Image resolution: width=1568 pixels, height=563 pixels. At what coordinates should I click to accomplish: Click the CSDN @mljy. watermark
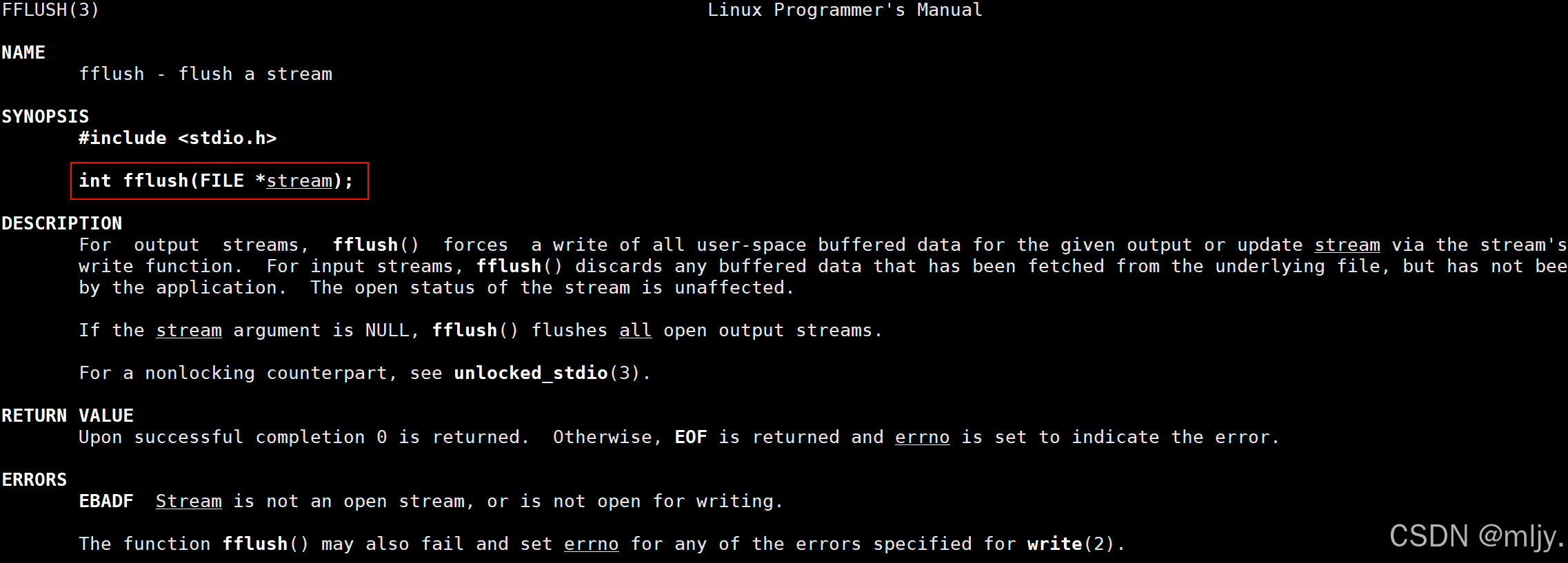1477,536
